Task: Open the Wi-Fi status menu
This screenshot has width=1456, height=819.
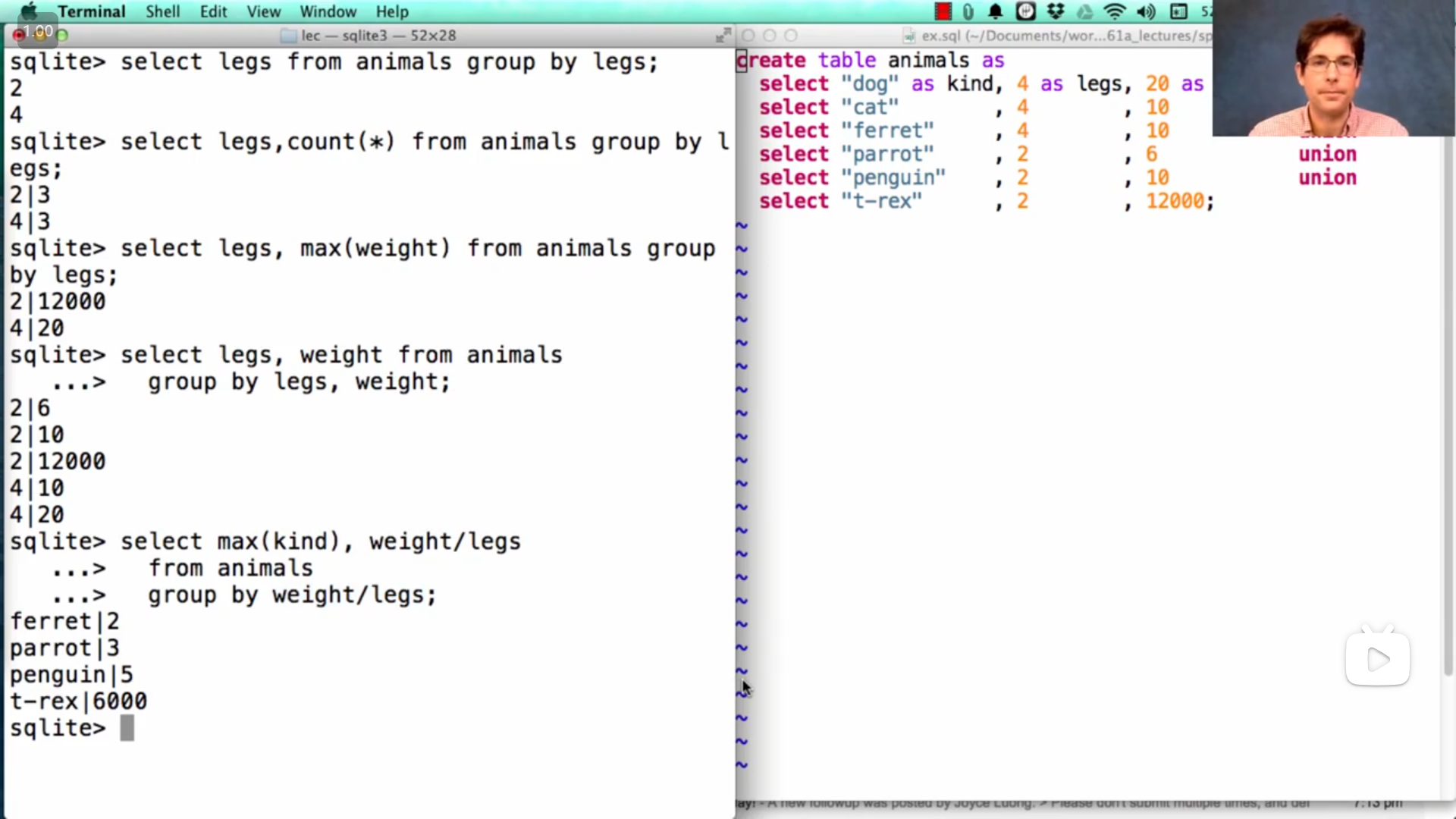Action: [1115, 11]
